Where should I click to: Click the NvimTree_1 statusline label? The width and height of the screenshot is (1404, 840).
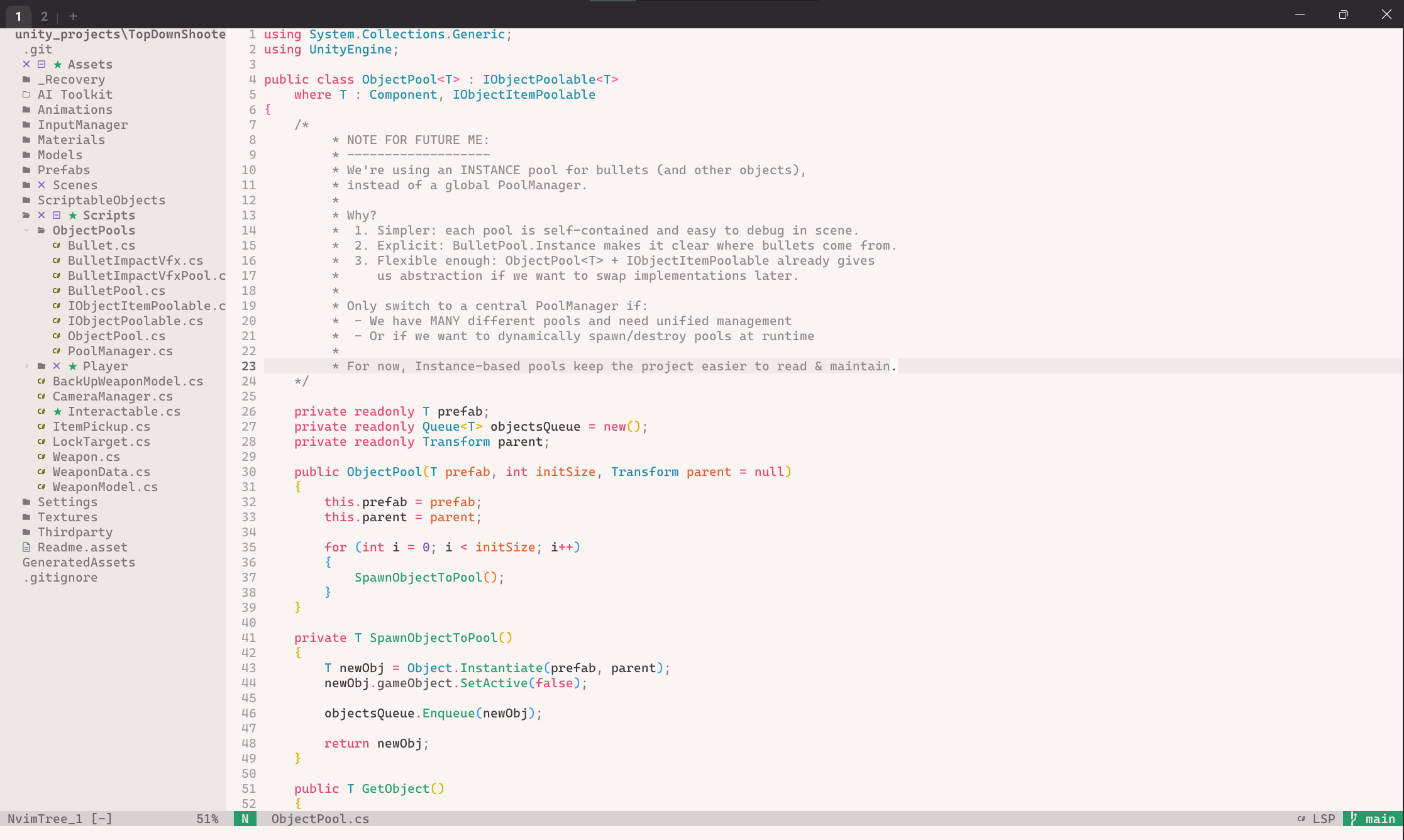tap(45, 819)
